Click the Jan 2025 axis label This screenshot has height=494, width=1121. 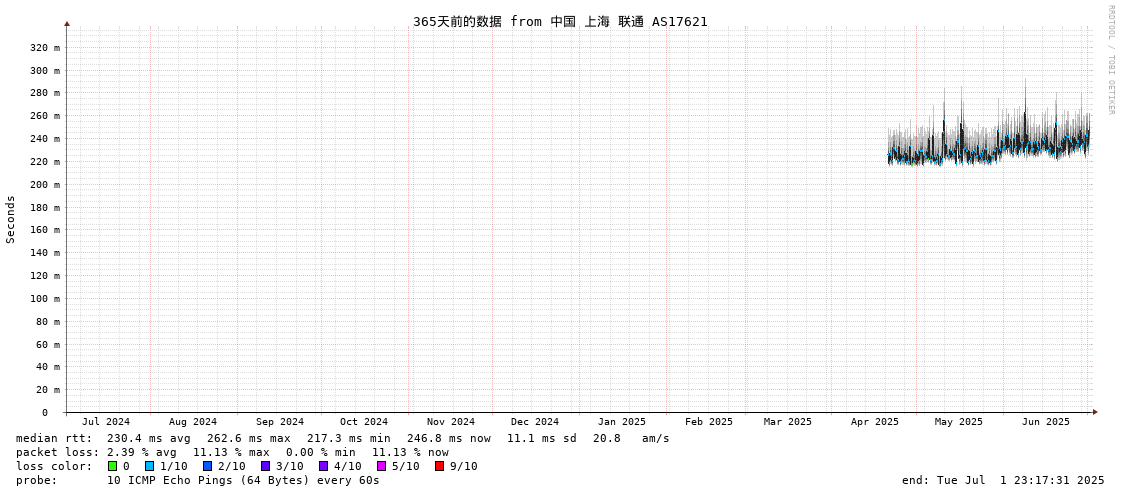point(621,422)
